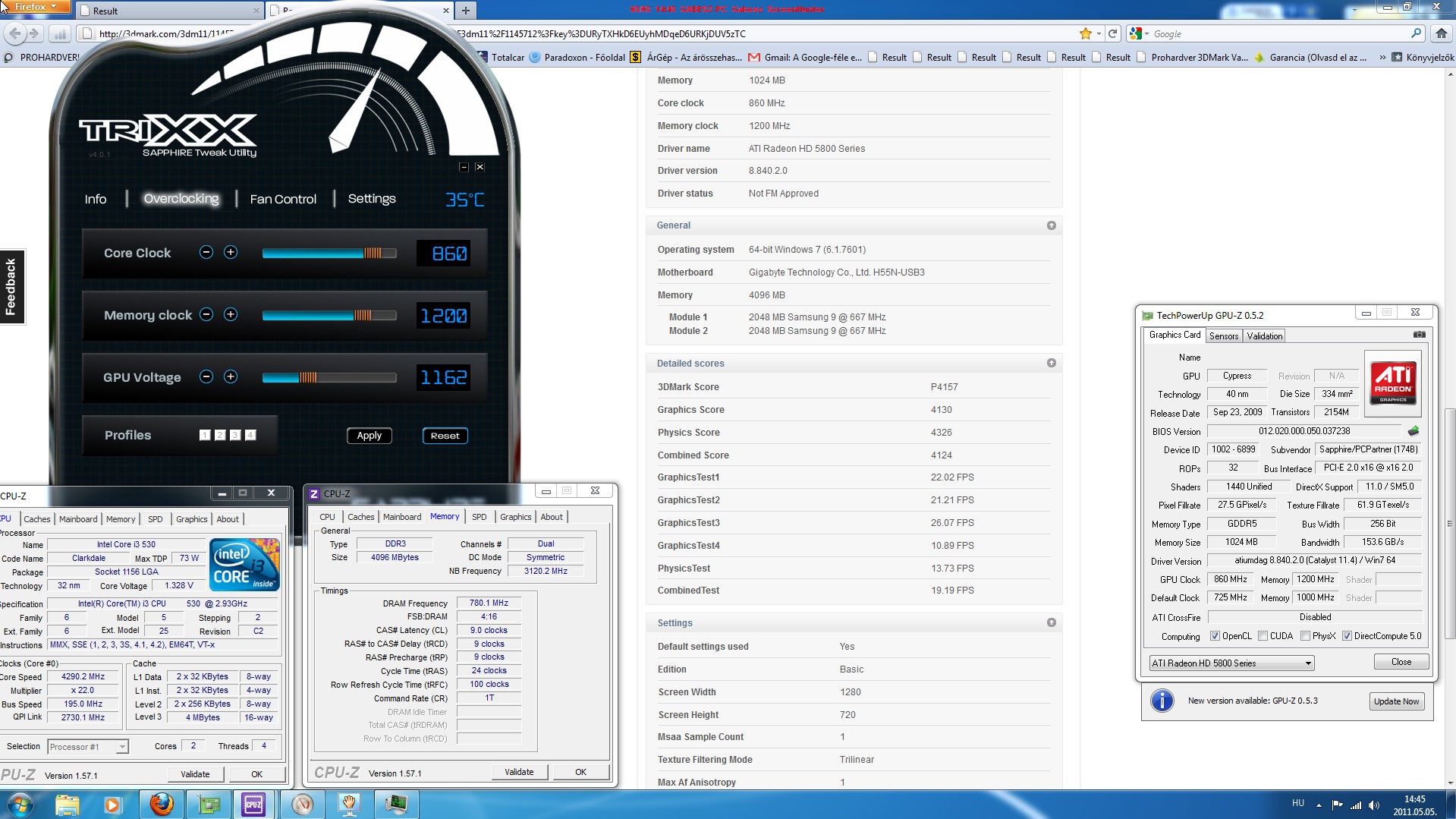Collapse the General section
Image resolution: width=1456 pixels, height=819 pixels.
(1051, 225)
